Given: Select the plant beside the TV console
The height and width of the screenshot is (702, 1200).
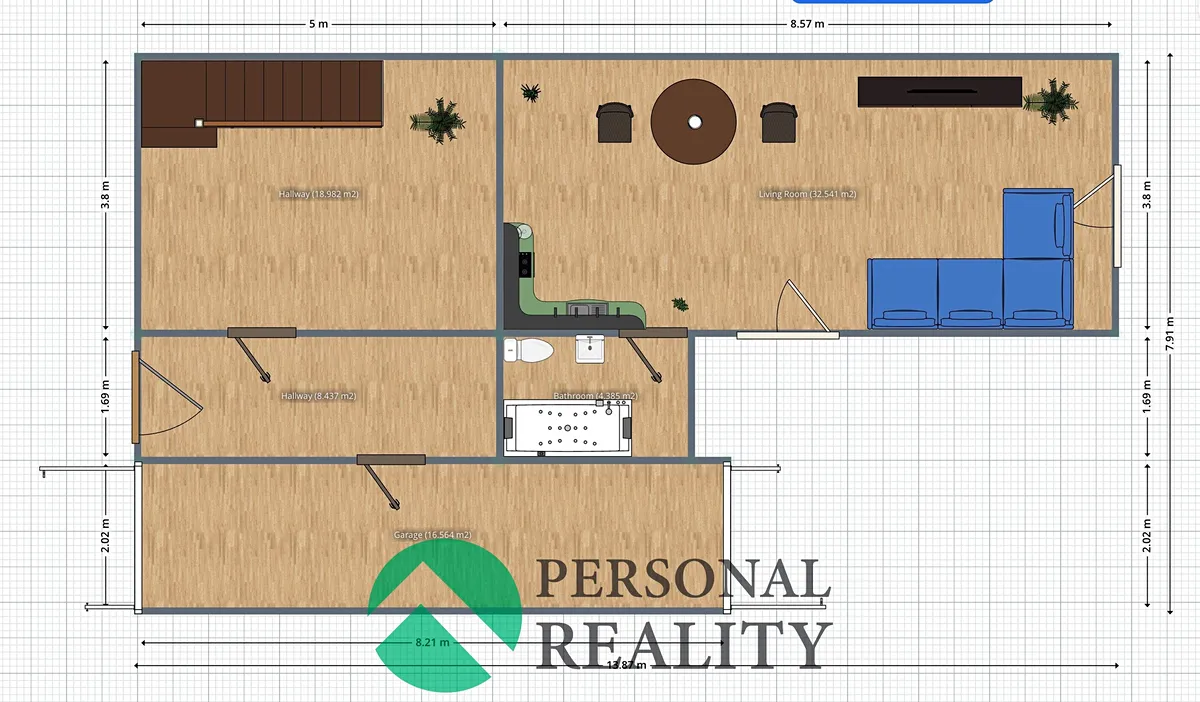Looking at the screenshot, I should (1051, 98).
